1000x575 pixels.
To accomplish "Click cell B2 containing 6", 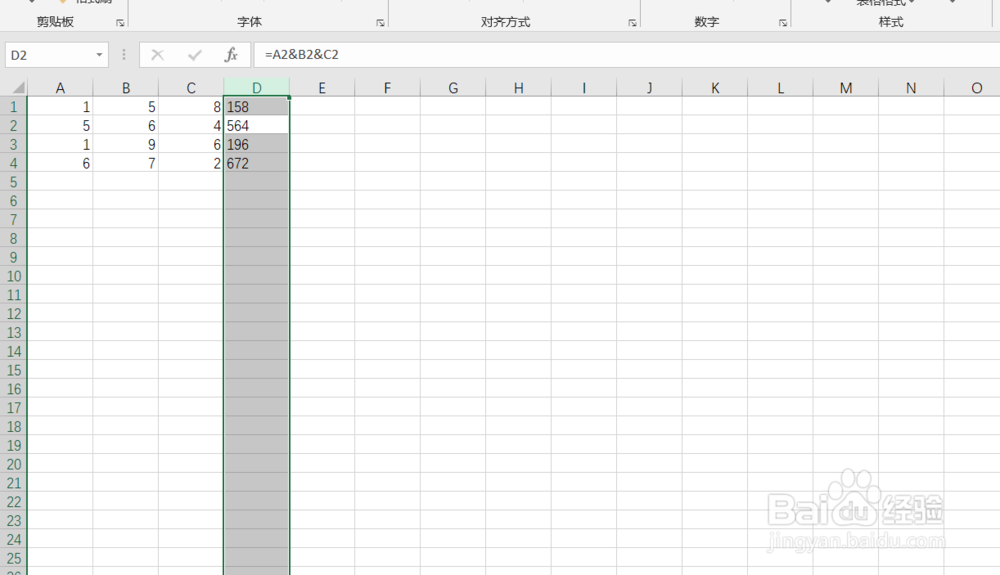I will pos(126,126).
